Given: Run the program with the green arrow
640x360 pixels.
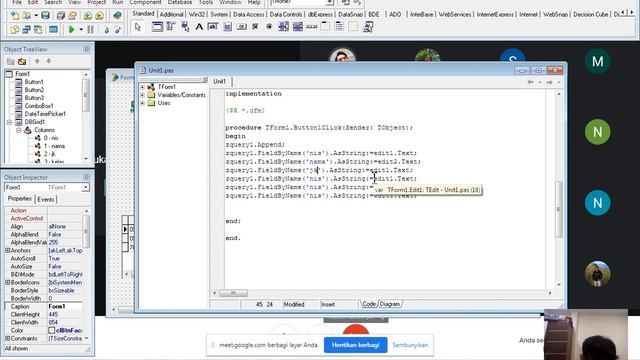Looking at the screenshot, I should tap(71, 29).
